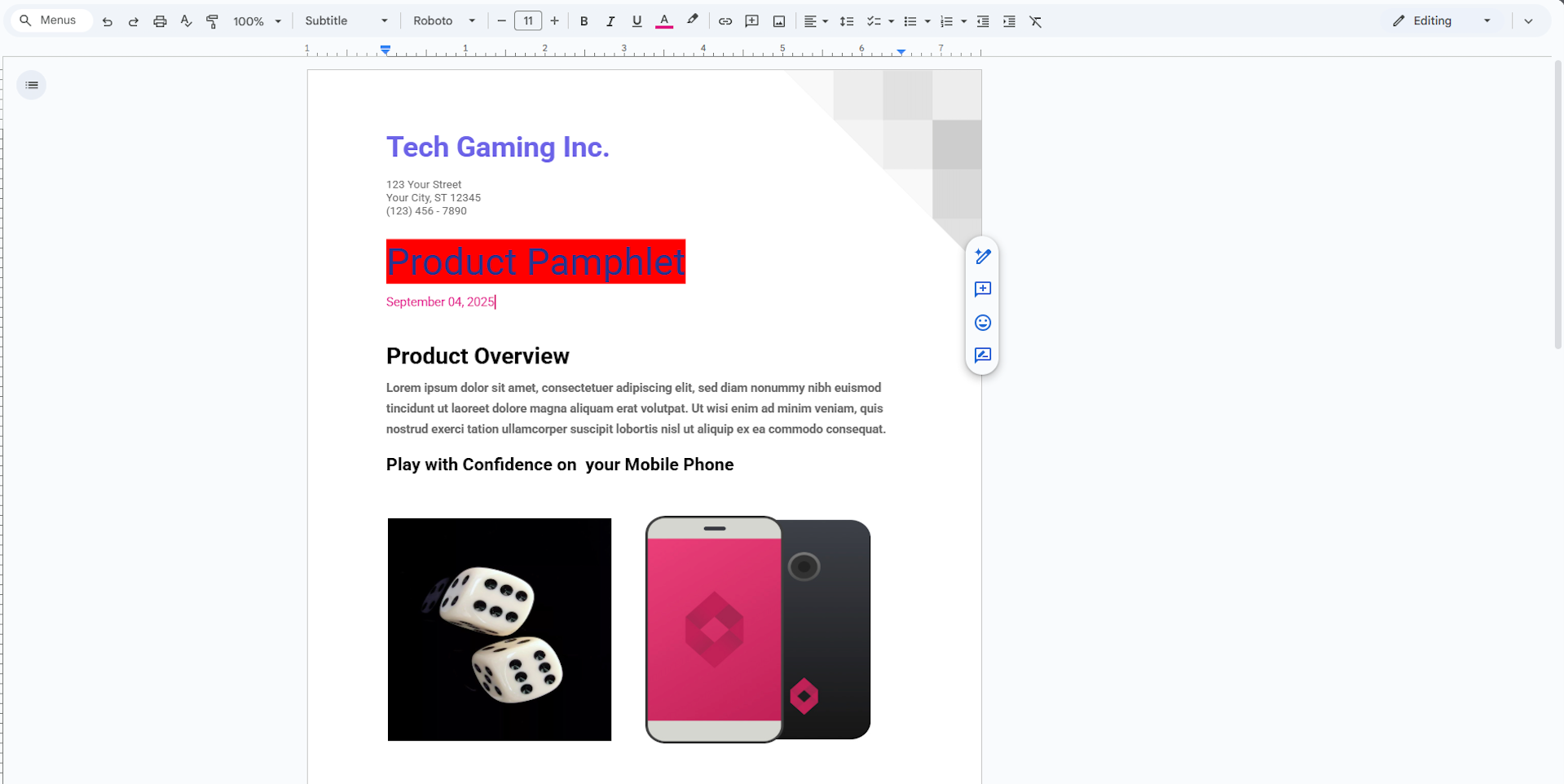1564x784 pixels.
Task: Apply italic formatting
Action: pyautogui.click(x=610, y=21)
